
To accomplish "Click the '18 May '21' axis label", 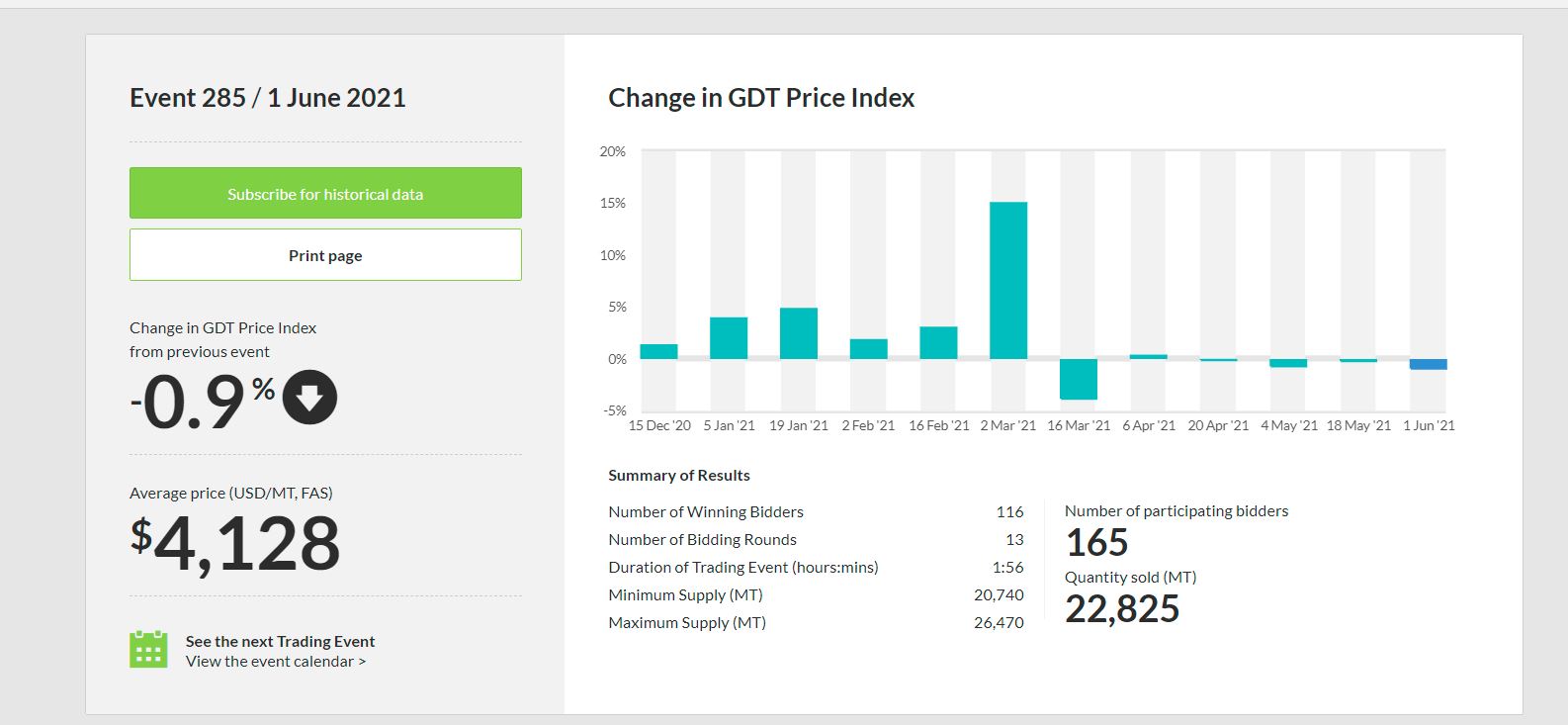I will (1358, 425).
